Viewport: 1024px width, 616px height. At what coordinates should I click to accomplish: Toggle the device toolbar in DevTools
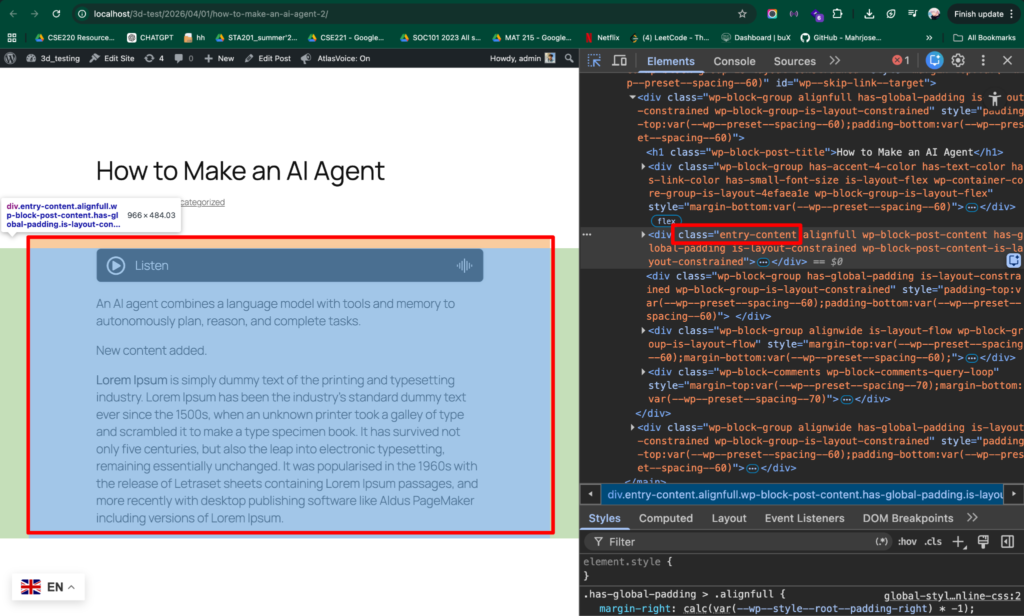[x=619, y=61]
